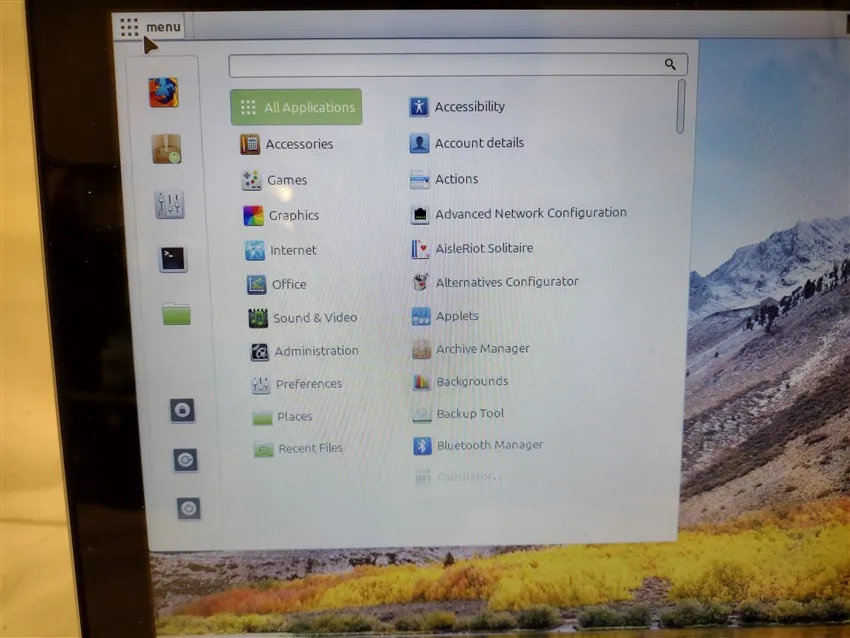Launch Firefox from the favorites sidebar

click(163, 93)
